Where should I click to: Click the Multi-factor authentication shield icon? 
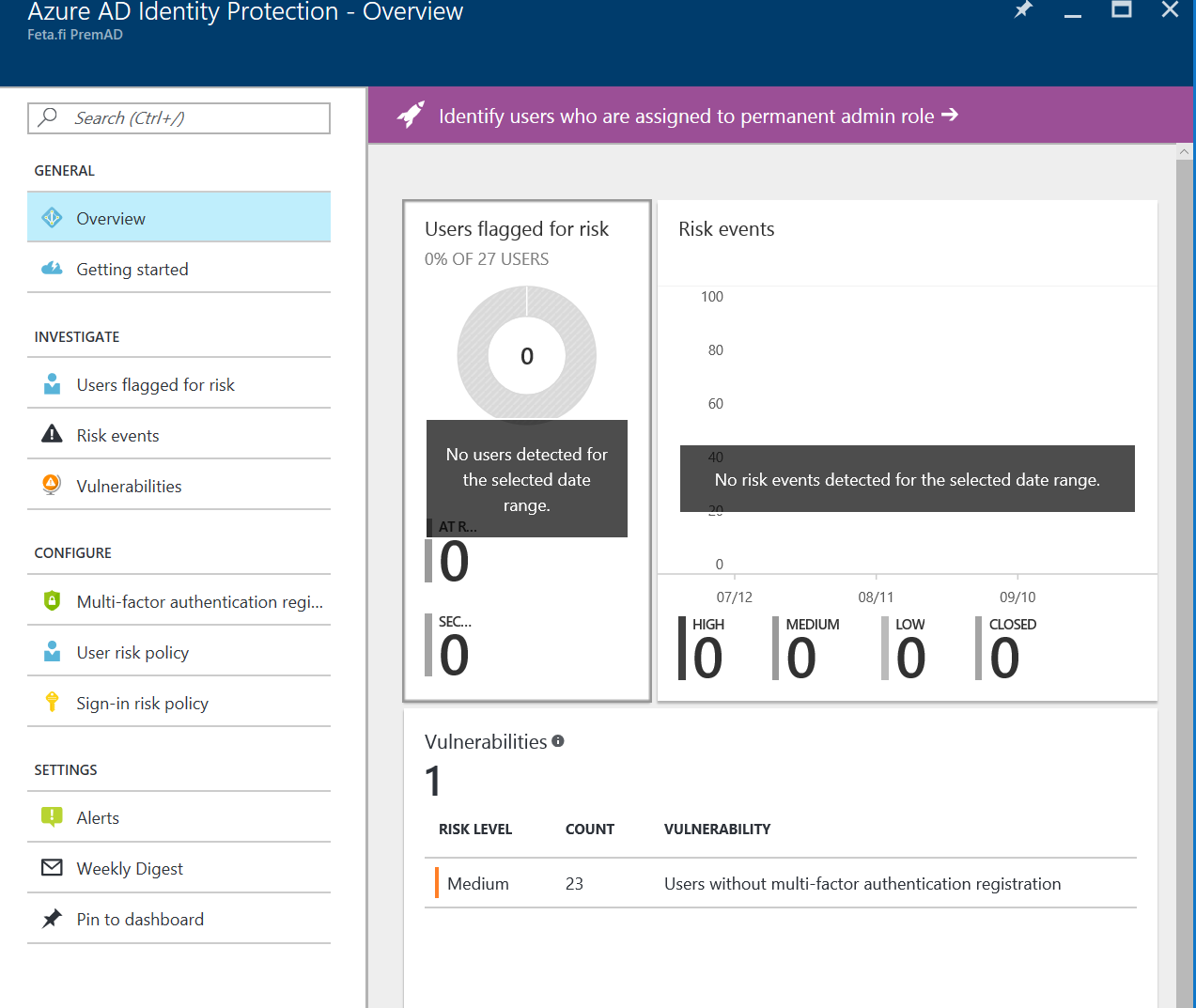click(52, 601)
